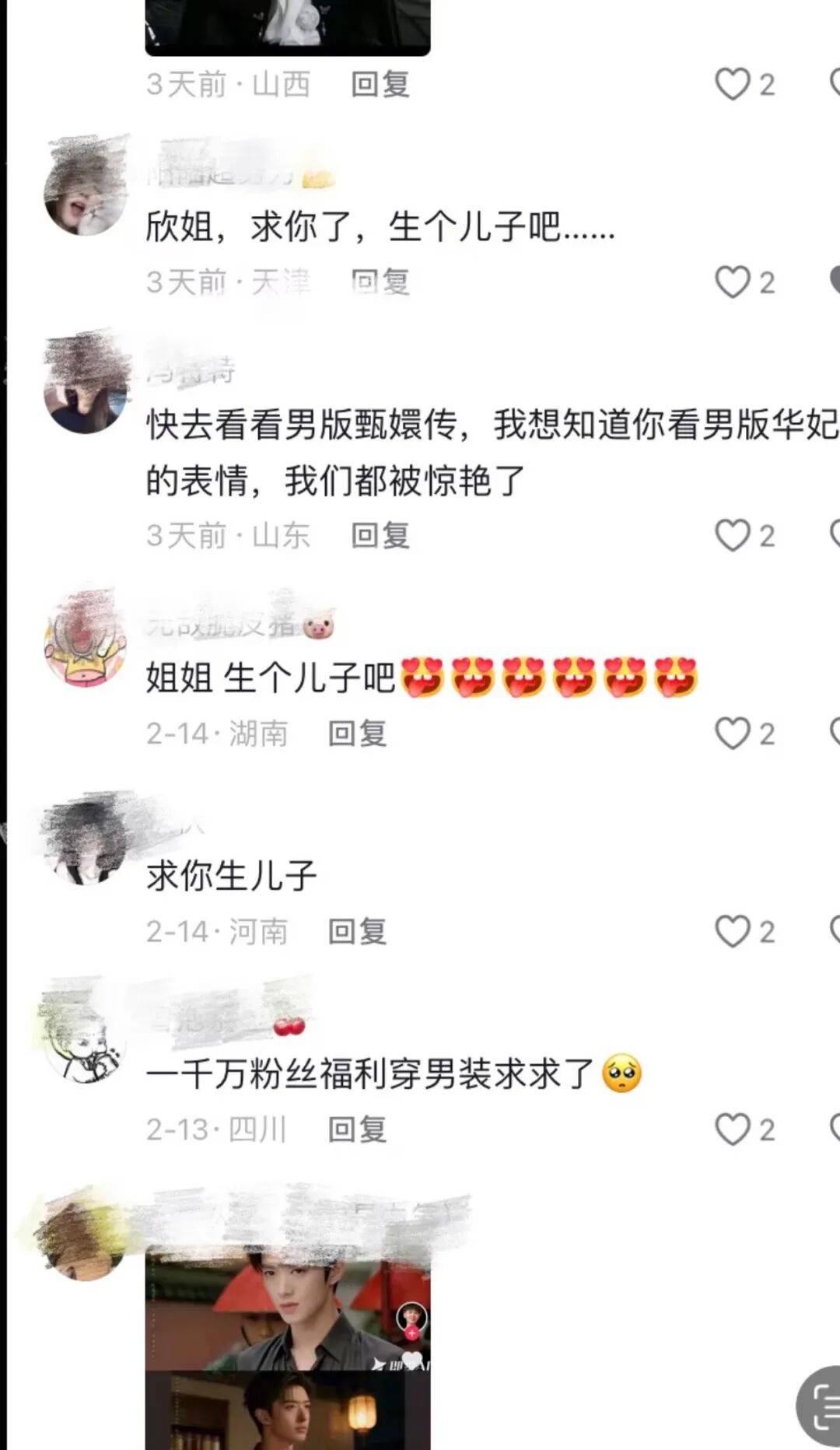Viewport: 840px width, 1450px height.
Task: Like the comment '欣姐，求你了，生个儿子吧'
Action: point(733,282)
